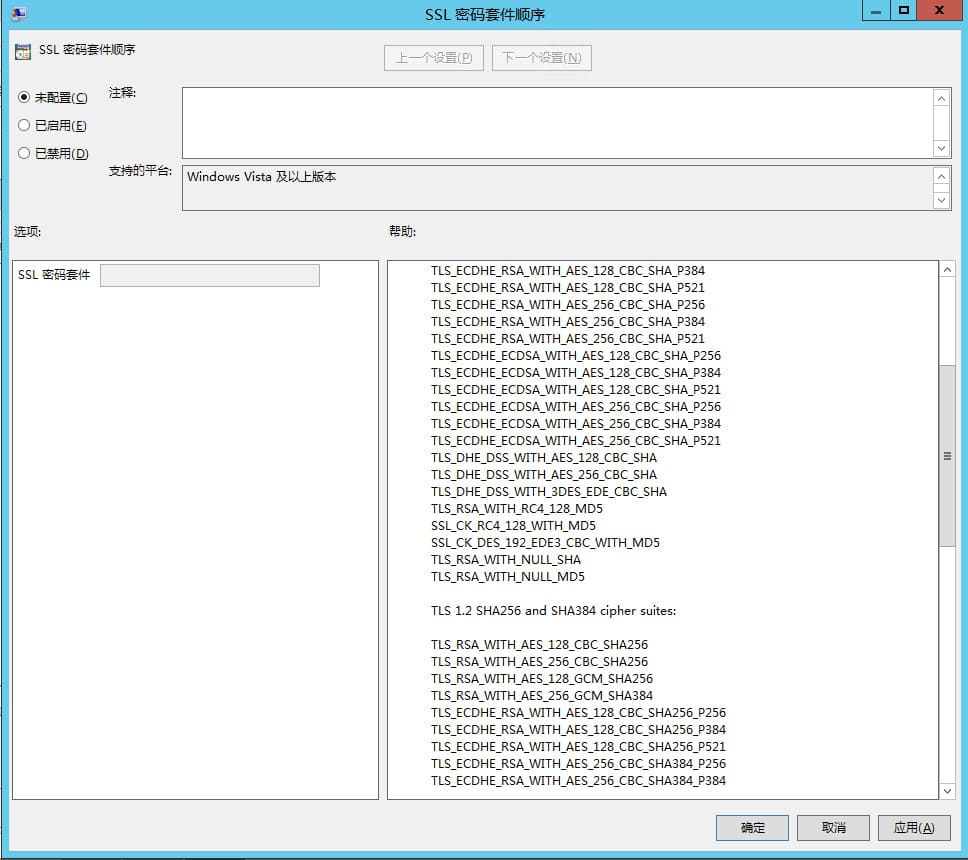Click the line TLS_ECDHE_ECDSA_WITH_AES_128_CBC_SHA_P521
Image resolution: width=968 pixels, height=860 pixels.
(x=576, y=390)
